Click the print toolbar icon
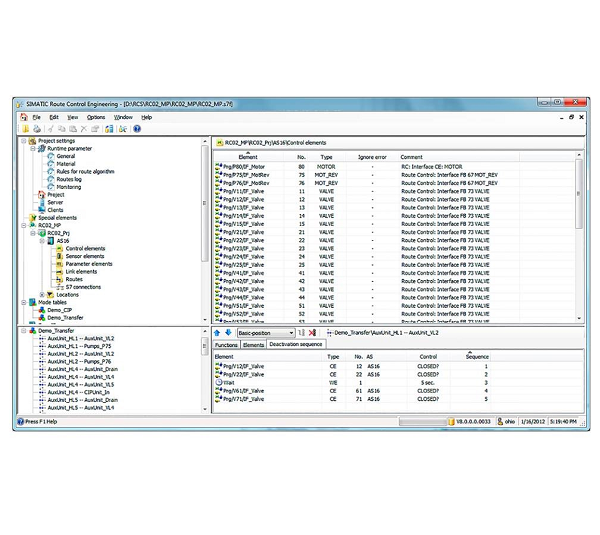Viewport: 600px width, 535px height. point(37,129)
